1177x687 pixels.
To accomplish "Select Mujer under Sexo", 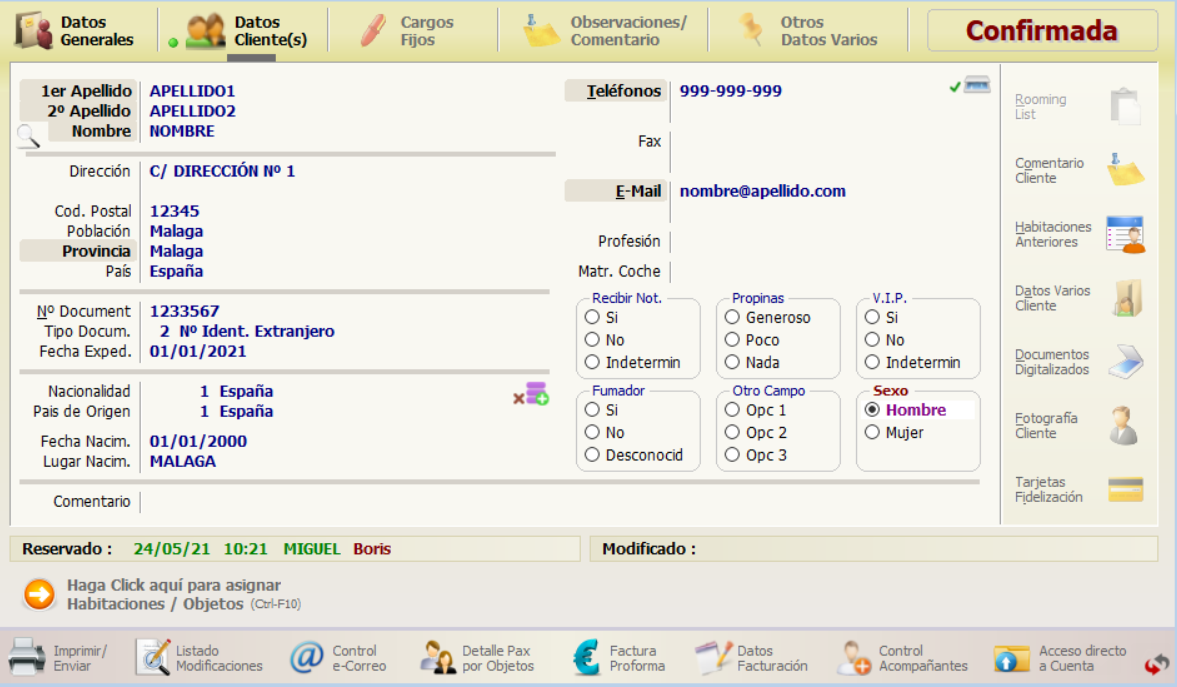I will tap(872, 433).
